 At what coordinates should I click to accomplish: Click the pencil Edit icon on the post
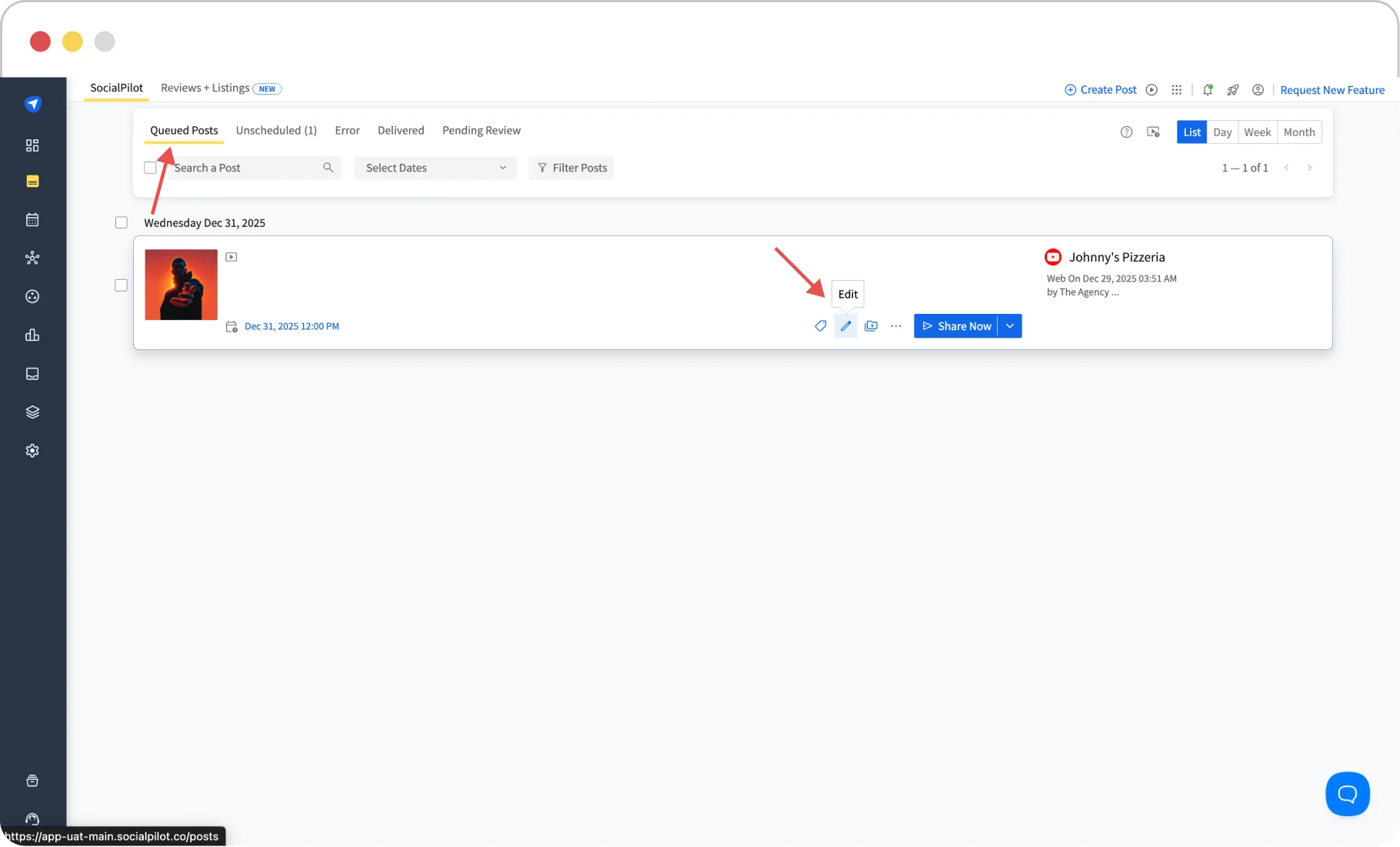845,326
